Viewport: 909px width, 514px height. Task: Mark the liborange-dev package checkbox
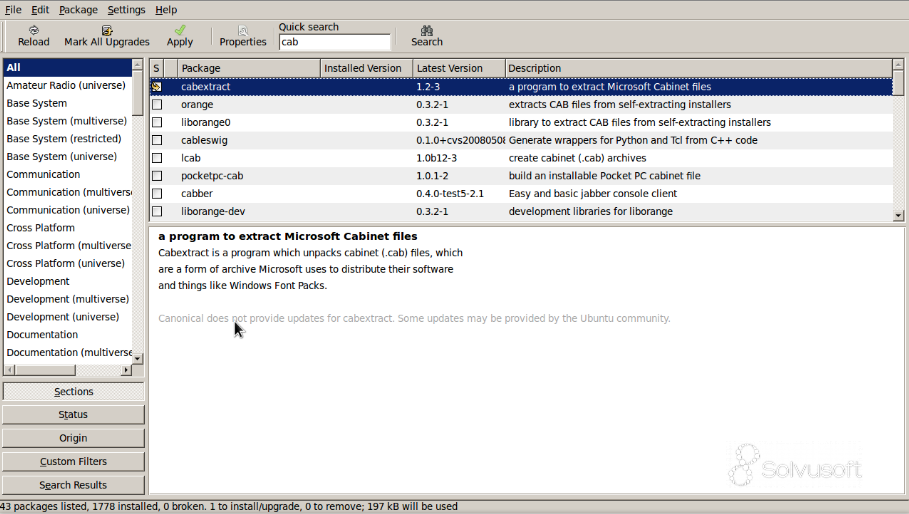157,212
